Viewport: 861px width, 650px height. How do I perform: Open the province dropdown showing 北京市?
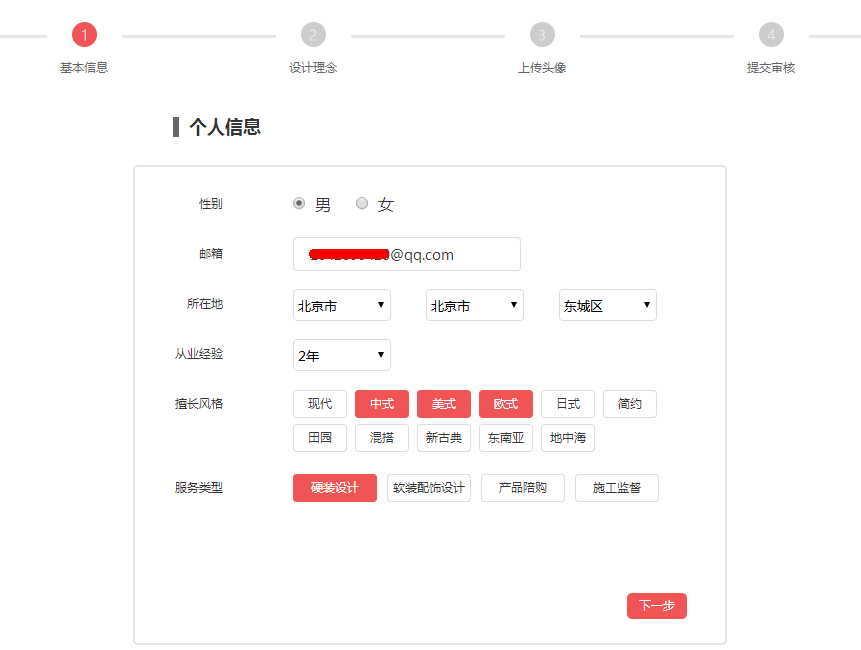tap(341, 305)
